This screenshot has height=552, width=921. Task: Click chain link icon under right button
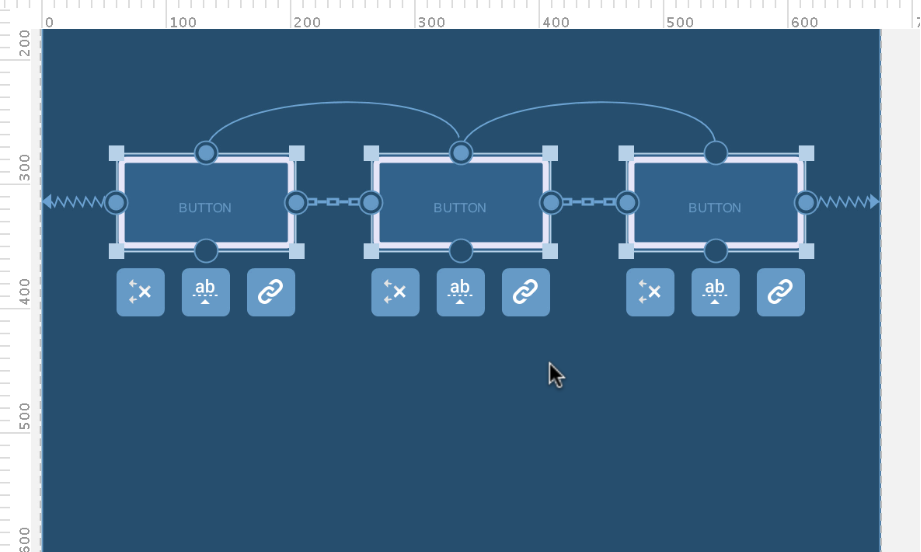[x=780, y=292]
